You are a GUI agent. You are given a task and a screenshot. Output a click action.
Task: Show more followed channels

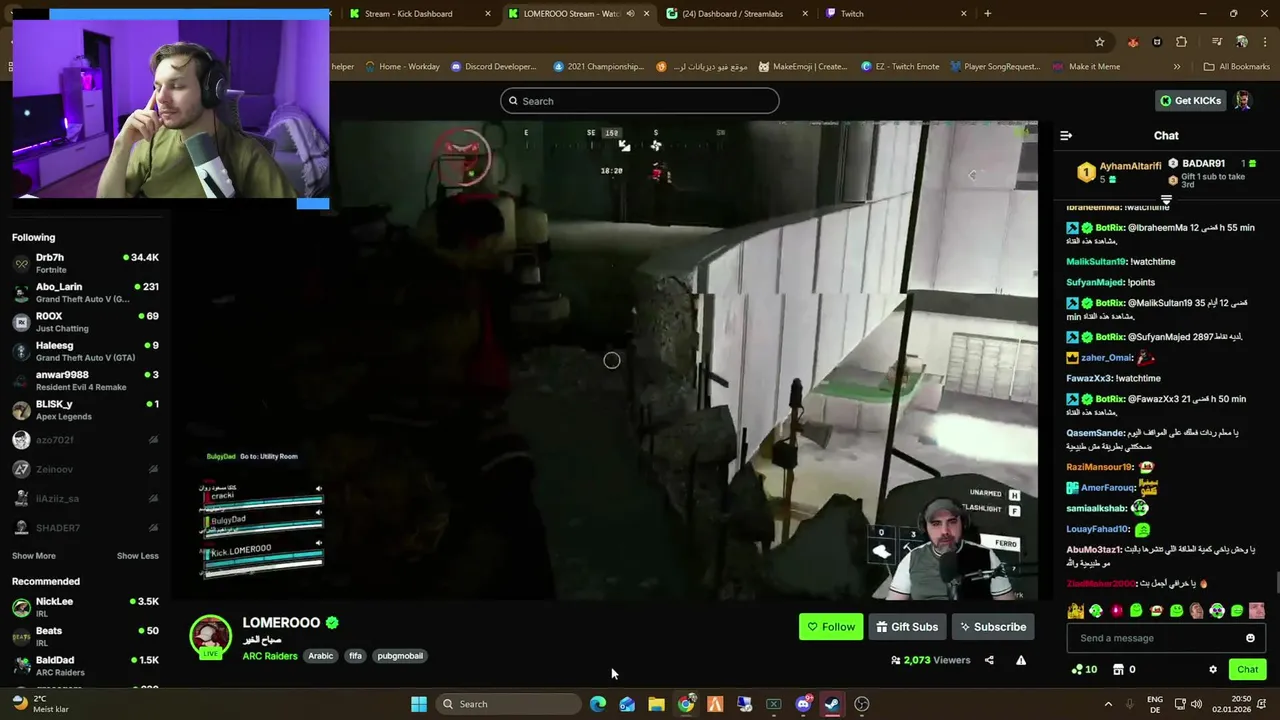click(34, 556)
